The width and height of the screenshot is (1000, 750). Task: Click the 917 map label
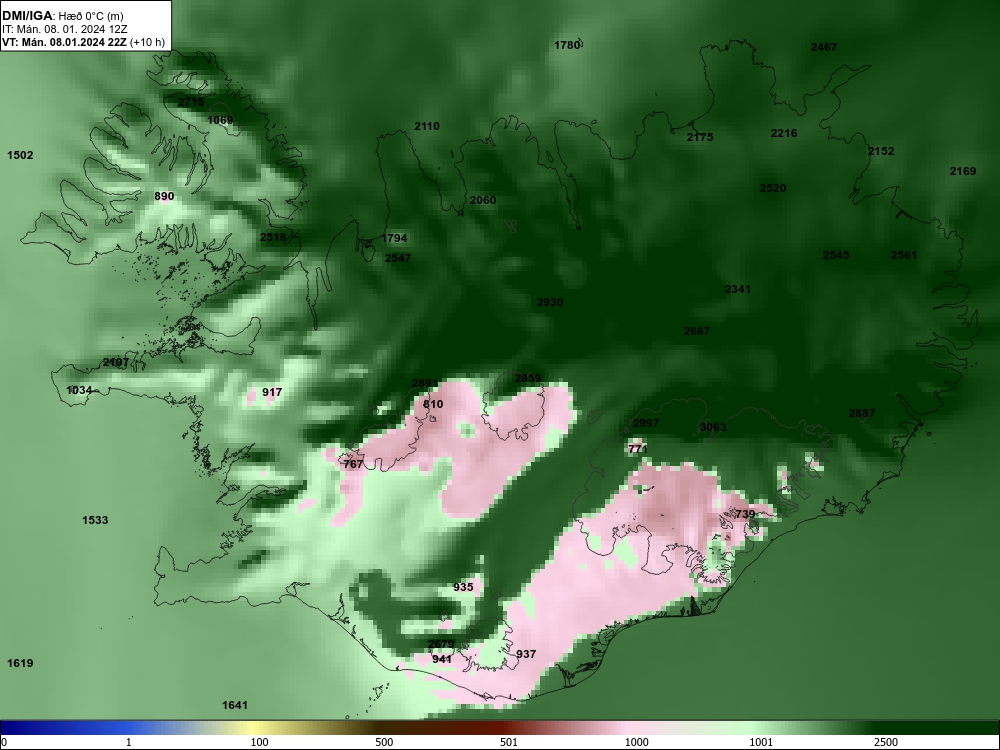[272, 392]
